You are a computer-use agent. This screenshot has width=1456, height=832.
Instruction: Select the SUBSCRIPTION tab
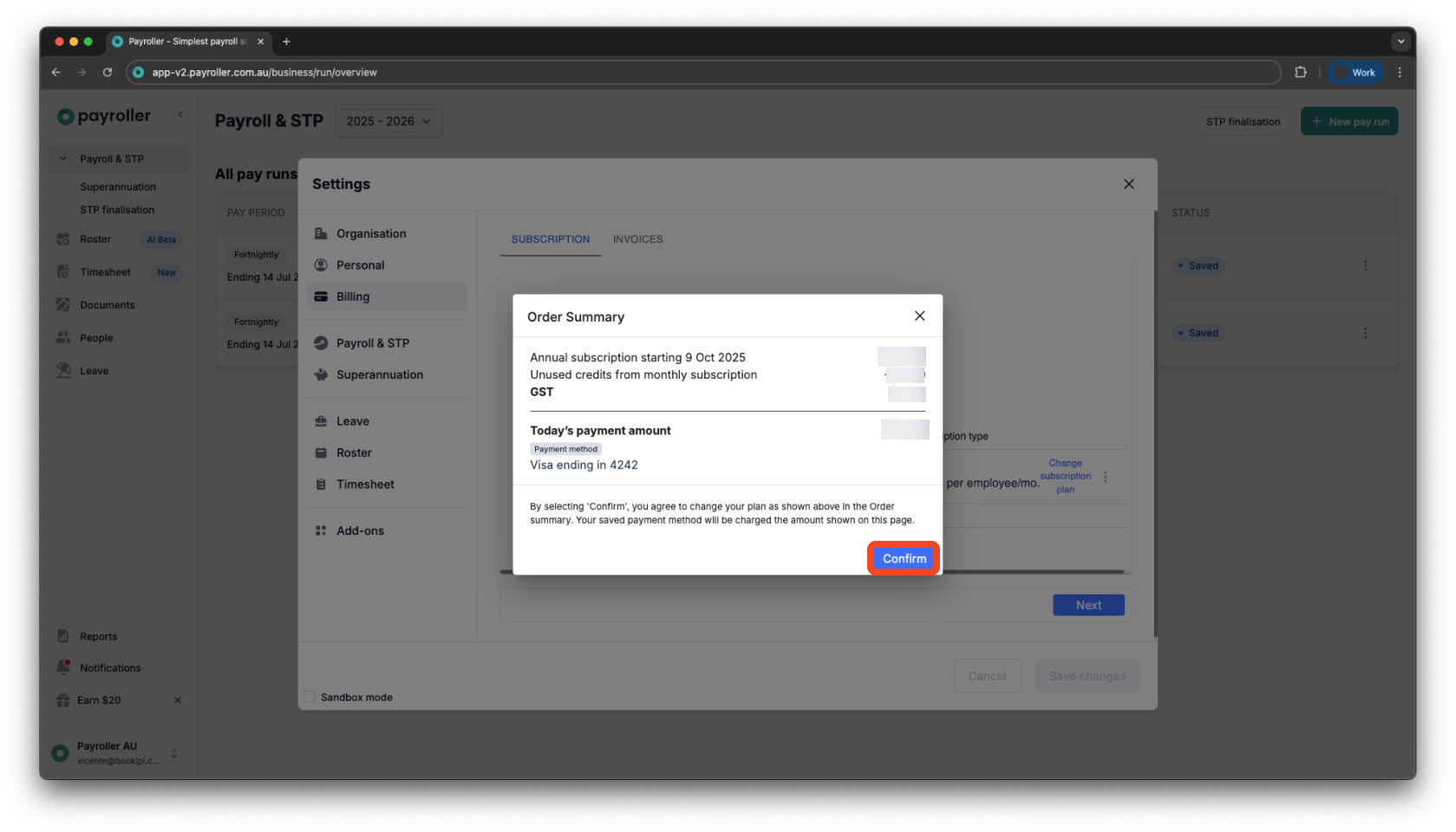pyautogui.click(x=550, y=239)
